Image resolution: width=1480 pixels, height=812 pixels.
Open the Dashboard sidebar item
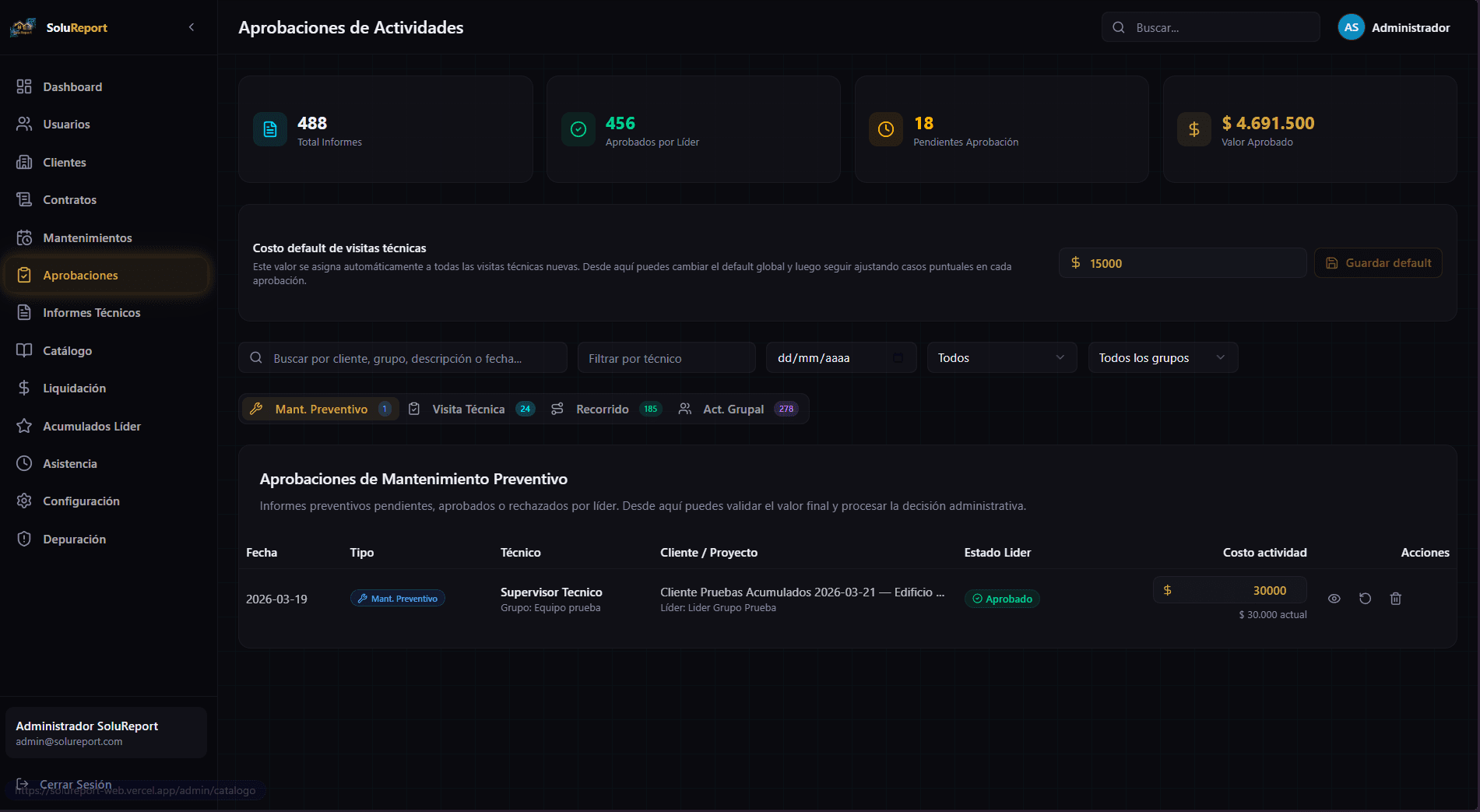coord(72,87)
